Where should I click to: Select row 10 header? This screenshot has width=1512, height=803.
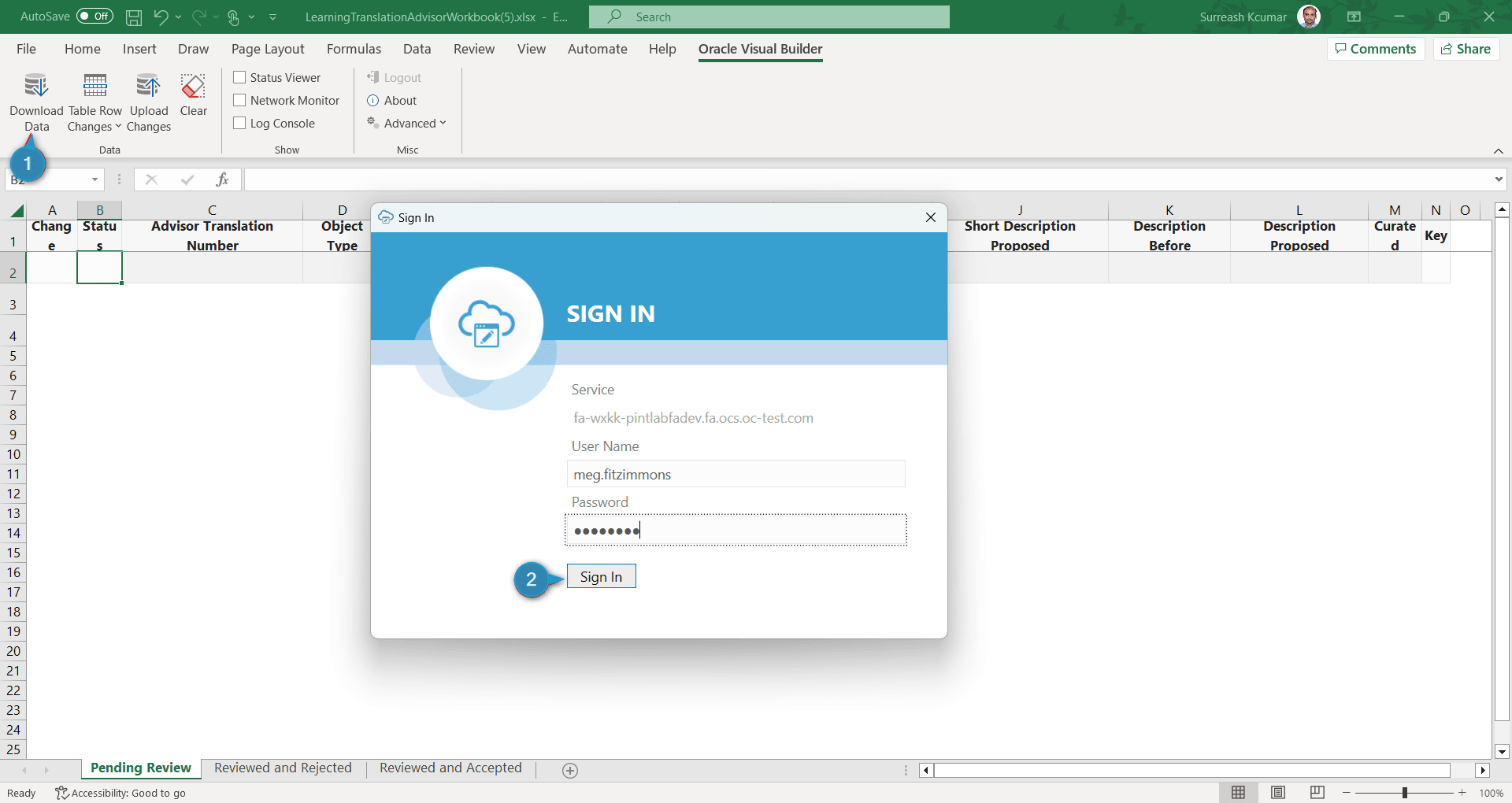pyautogui.click(x=13, y=454)
